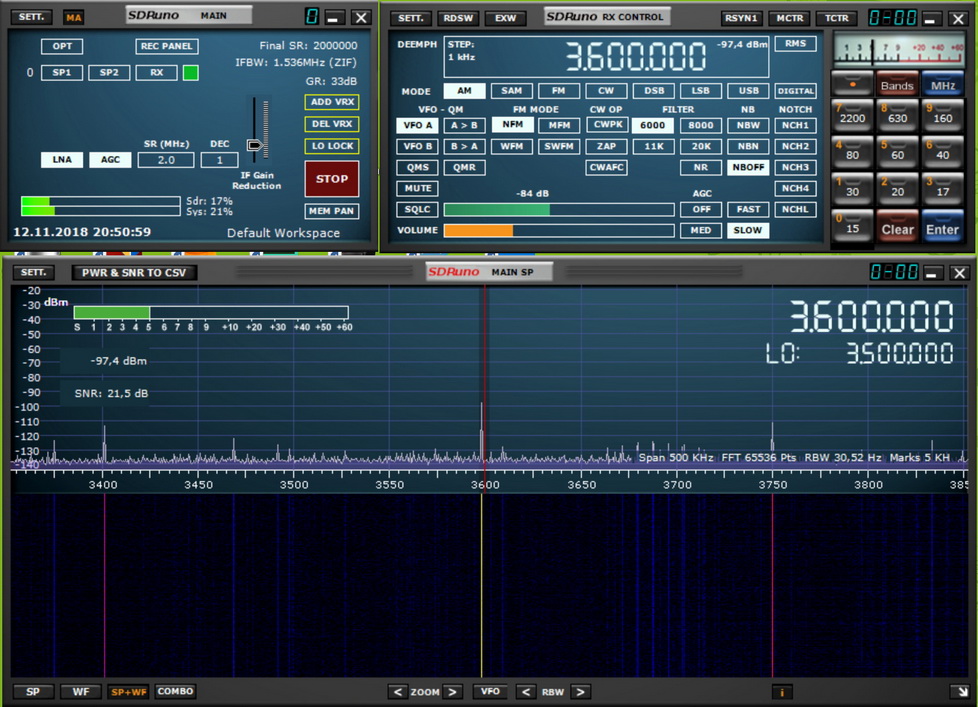The image size is (978, 707).
Task: Open SETT. in the Main panel
Action: click(31, 17)
